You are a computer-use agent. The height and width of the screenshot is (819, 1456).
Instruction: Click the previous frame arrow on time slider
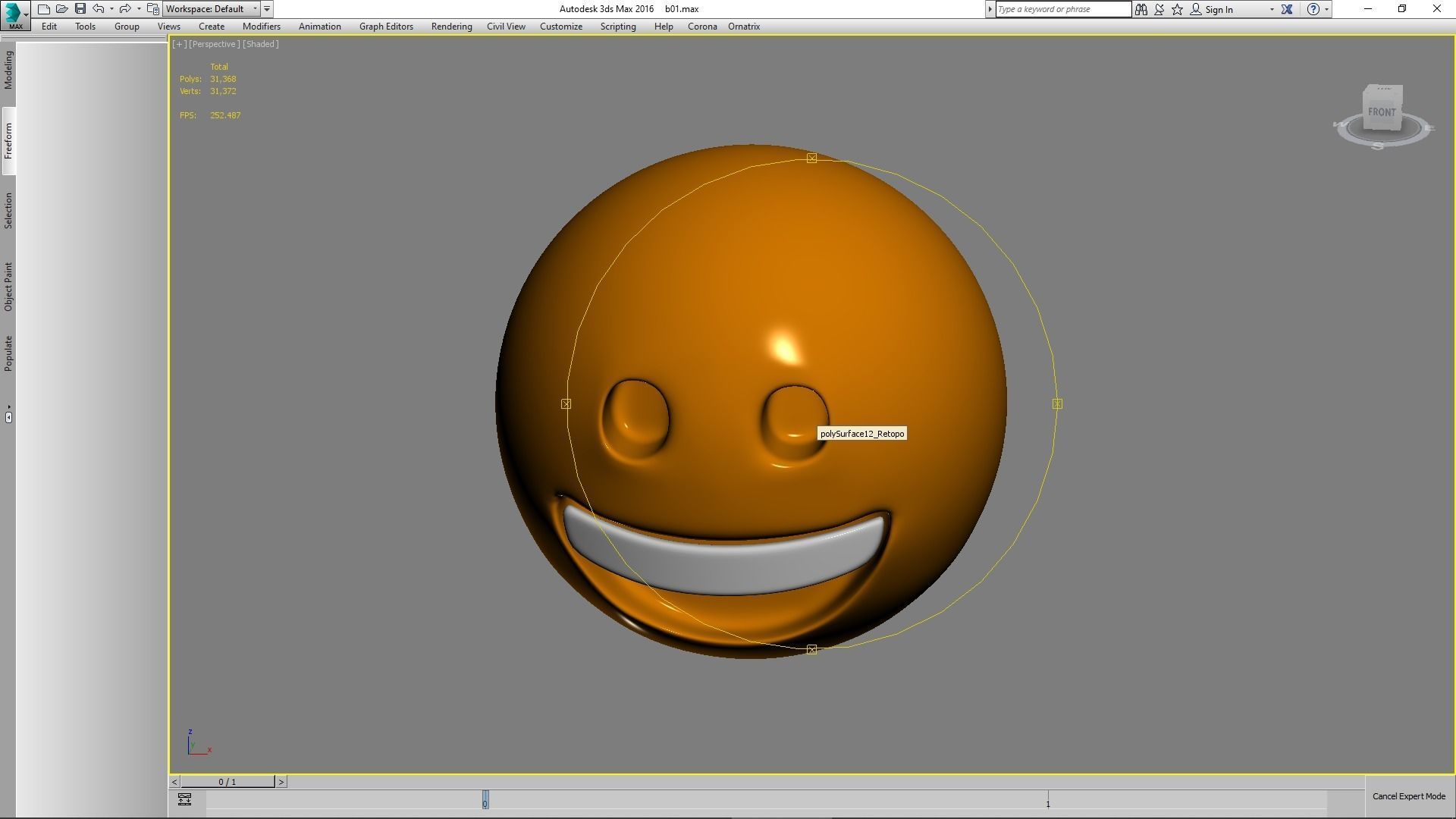174,782
